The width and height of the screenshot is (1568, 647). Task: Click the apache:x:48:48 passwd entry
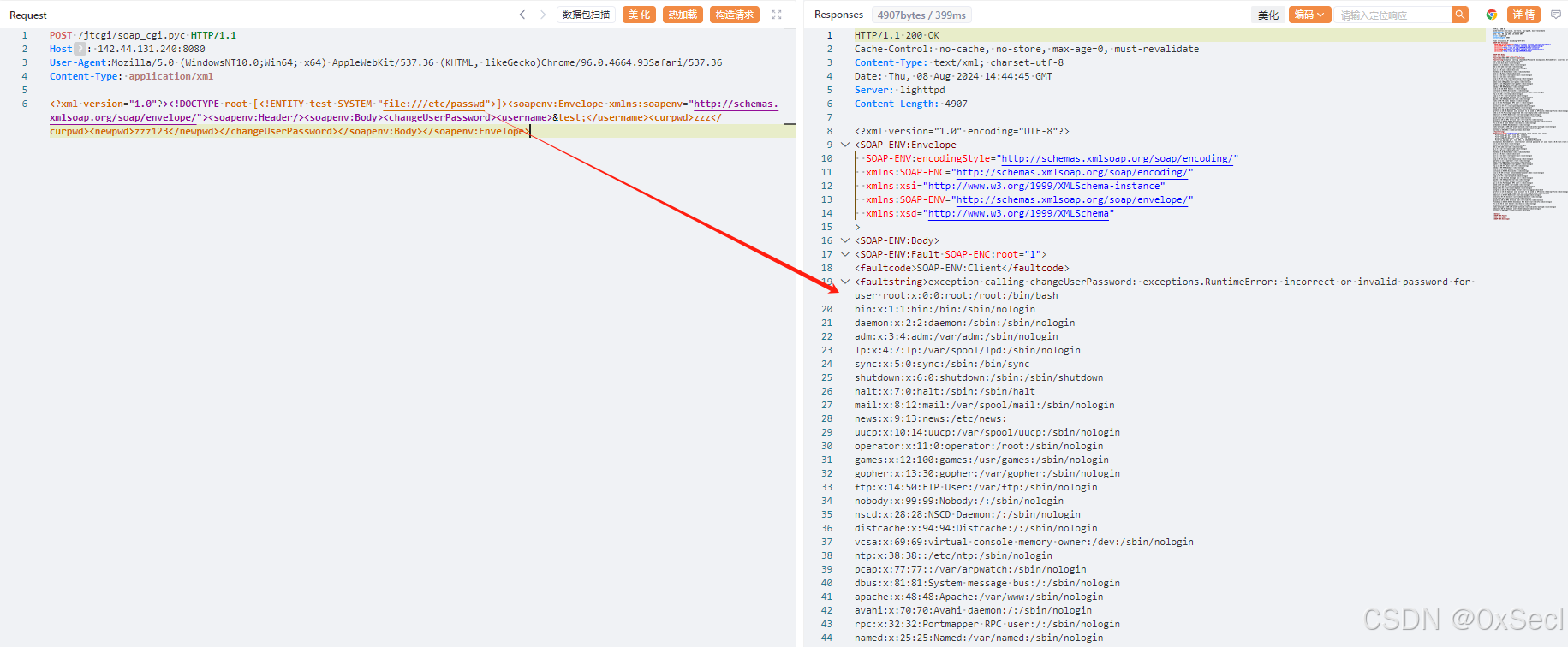point(979,597)
